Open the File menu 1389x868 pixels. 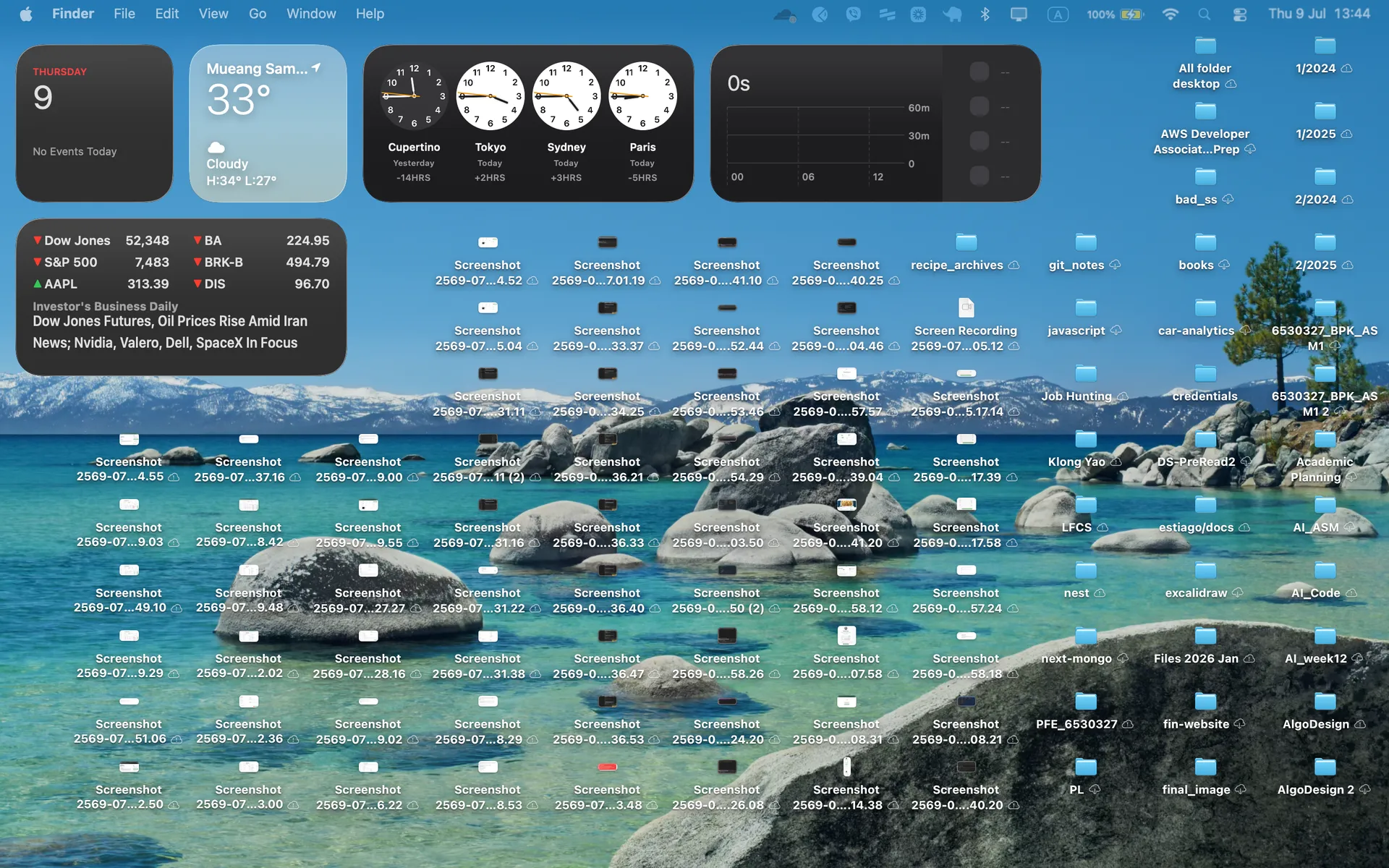(124, 14)
